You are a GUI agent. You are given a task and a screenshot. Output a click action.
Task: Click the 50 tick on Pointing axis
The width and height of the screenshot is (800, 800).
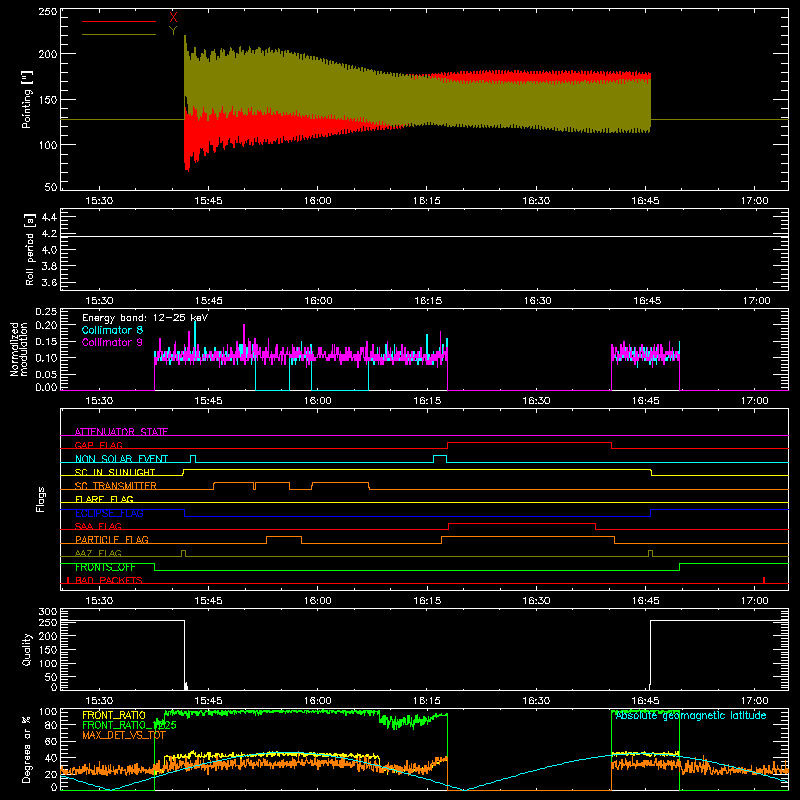51,187
